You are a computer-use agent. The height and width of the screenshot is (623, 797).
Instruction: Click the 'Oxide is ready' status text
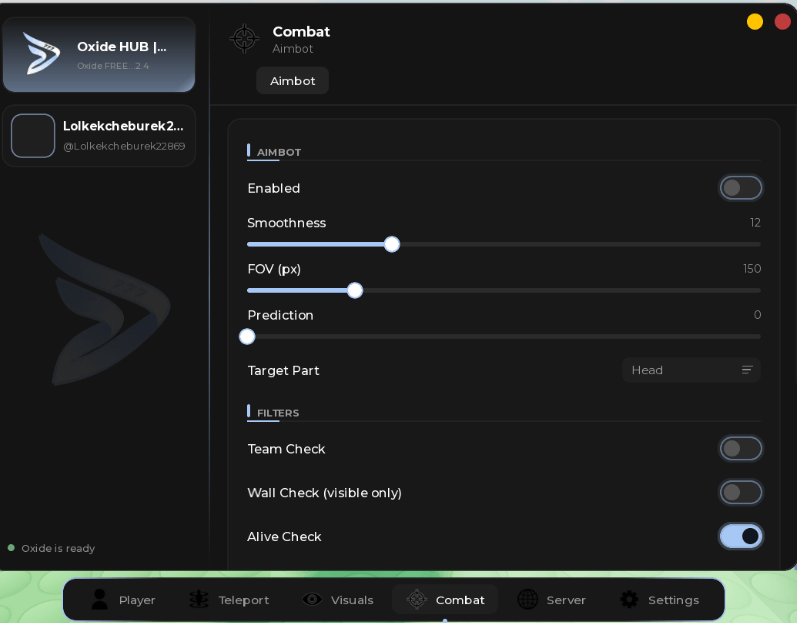(58, 548)
